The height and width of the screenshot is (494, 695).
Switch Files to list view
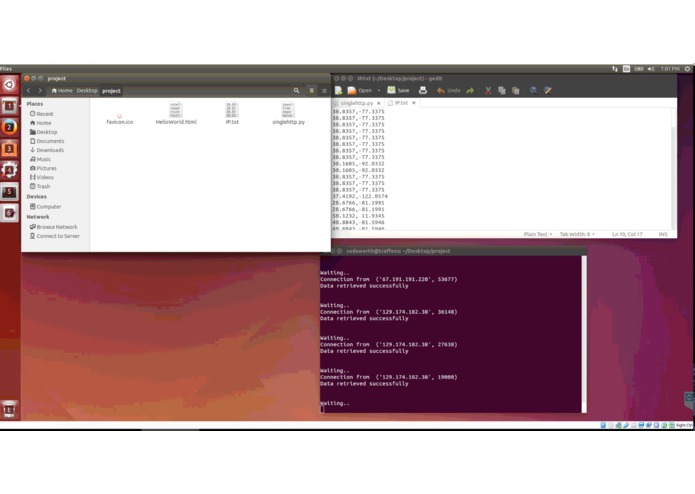click(312, 90)
